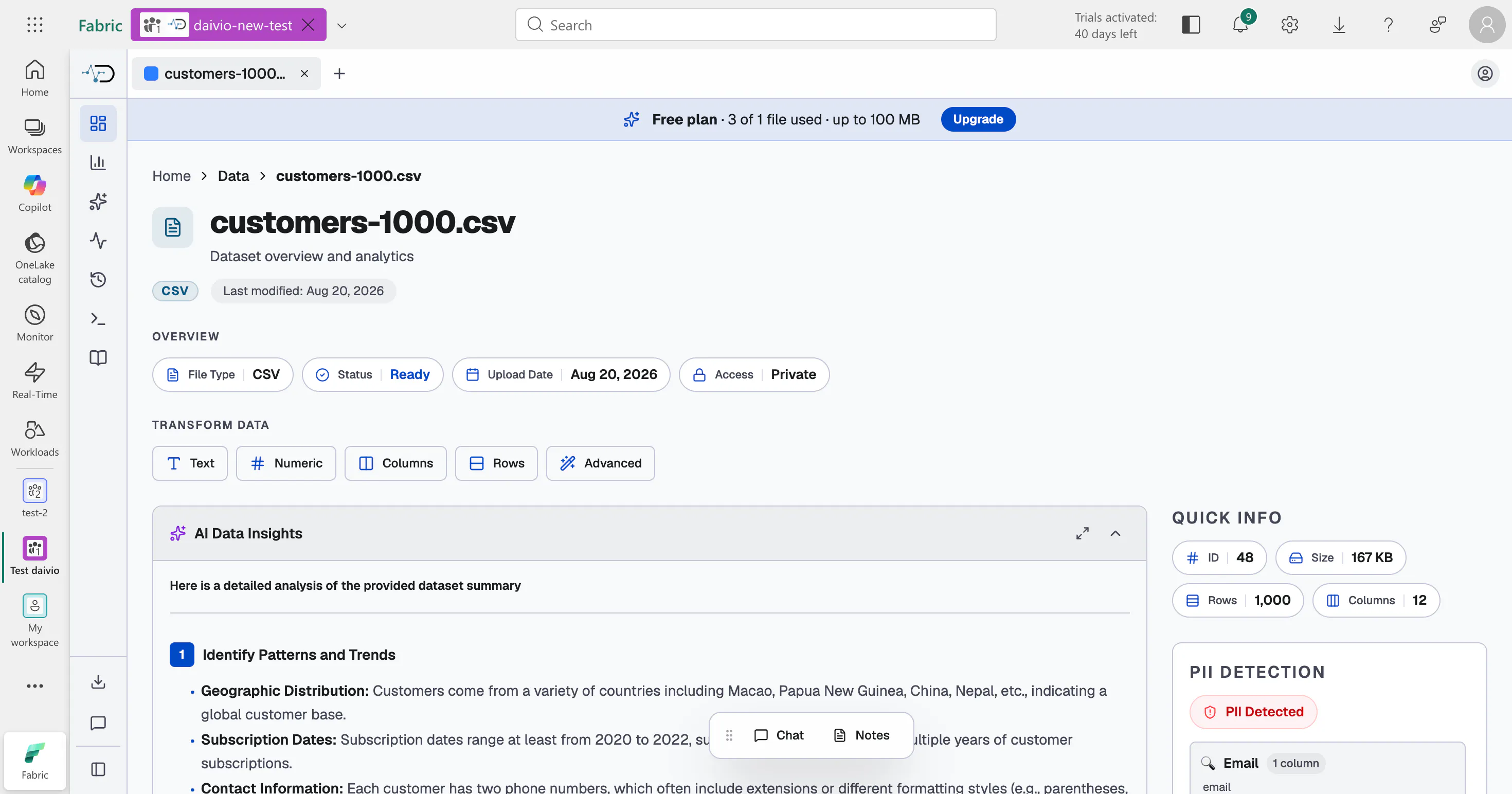Open the dashboard grid icon in Daivio sidebar
This screenshot has width=1512, height=794.
(98, 123)
